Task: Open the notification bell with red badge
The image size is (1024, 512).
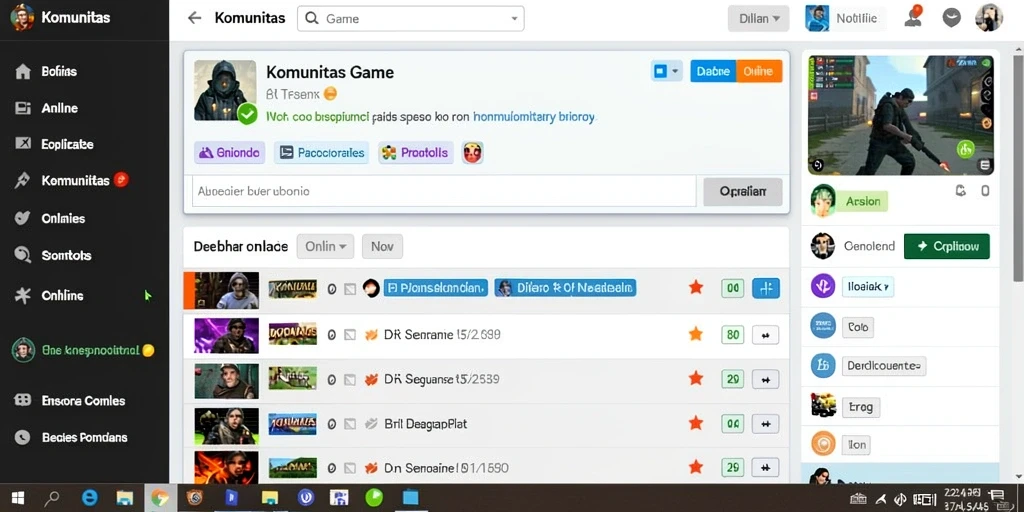Action: coord(913,17)
